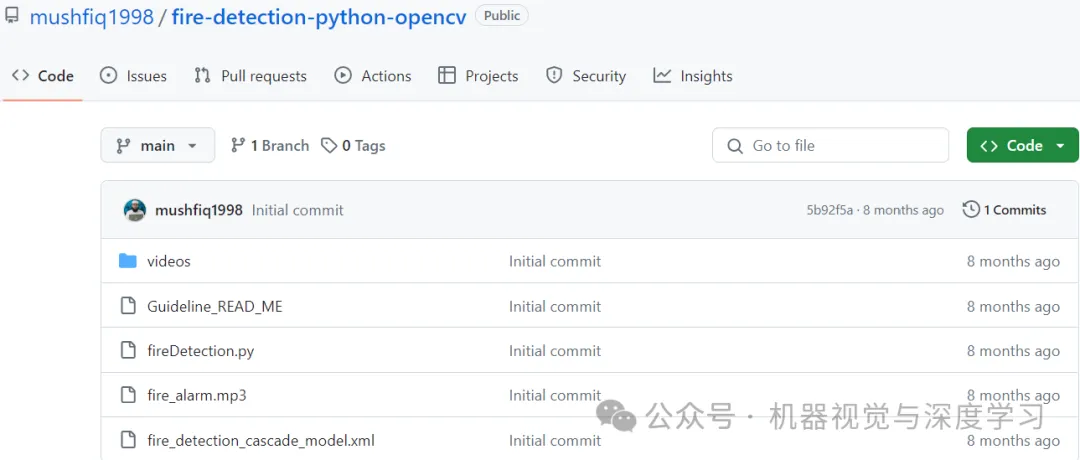This screenshot has height=460, width=1080.
Task: Click the mushfiq1998 avatar image
Action: (x=135, y=210)
